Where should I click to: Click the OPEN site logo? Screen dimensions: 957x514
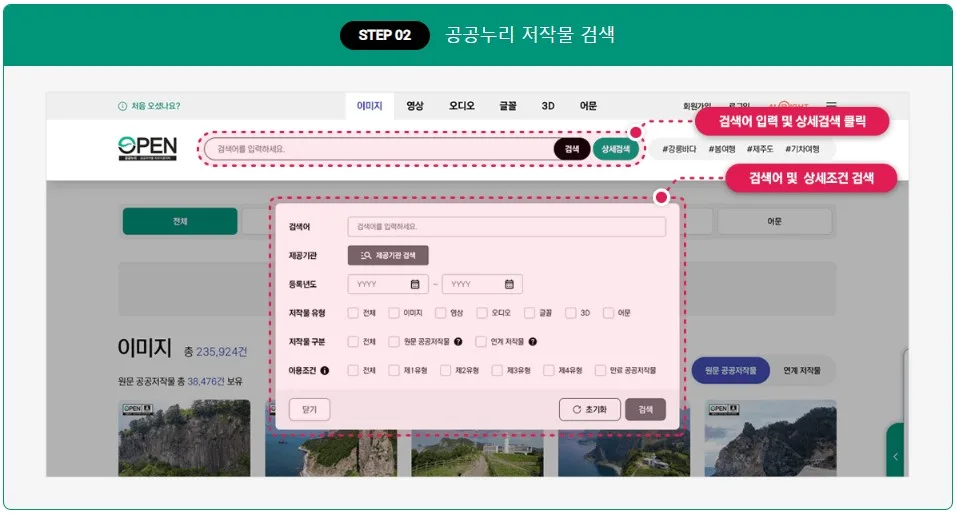[x=147, y=148]
